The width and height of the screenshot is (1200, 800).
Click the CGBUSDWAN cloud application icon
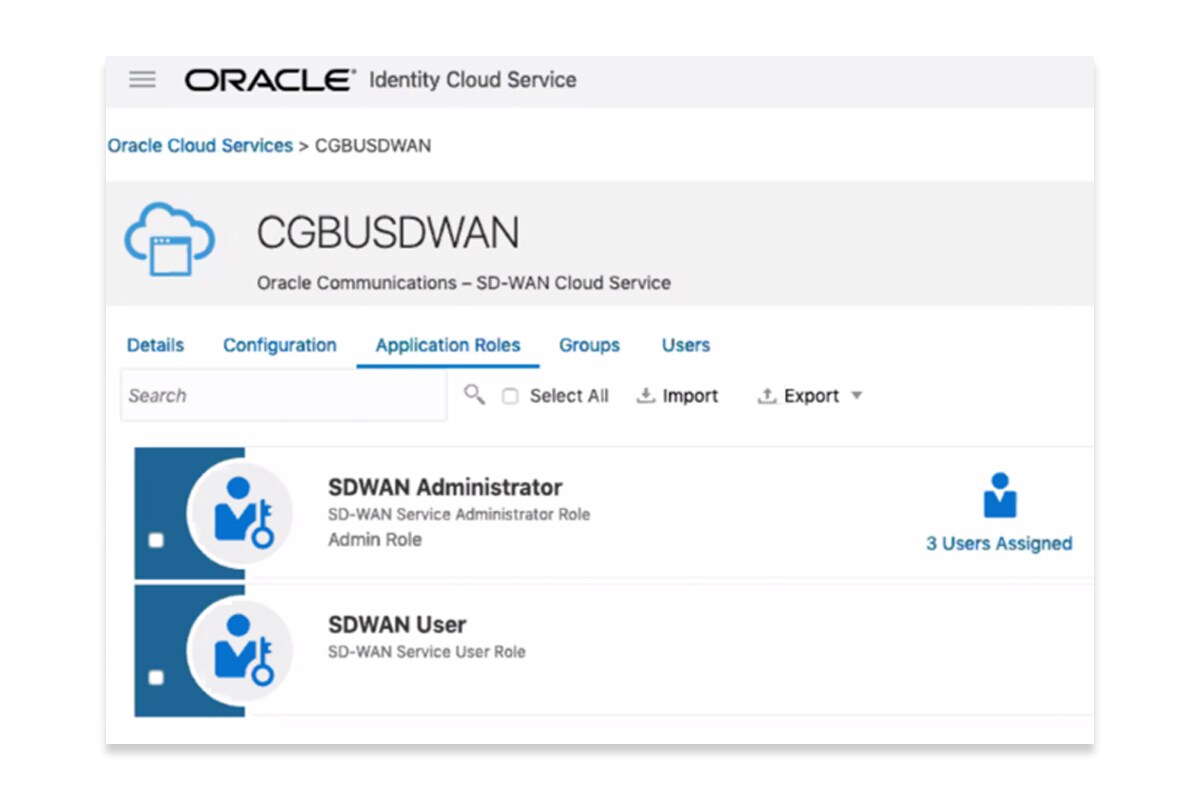click(168, 240)
